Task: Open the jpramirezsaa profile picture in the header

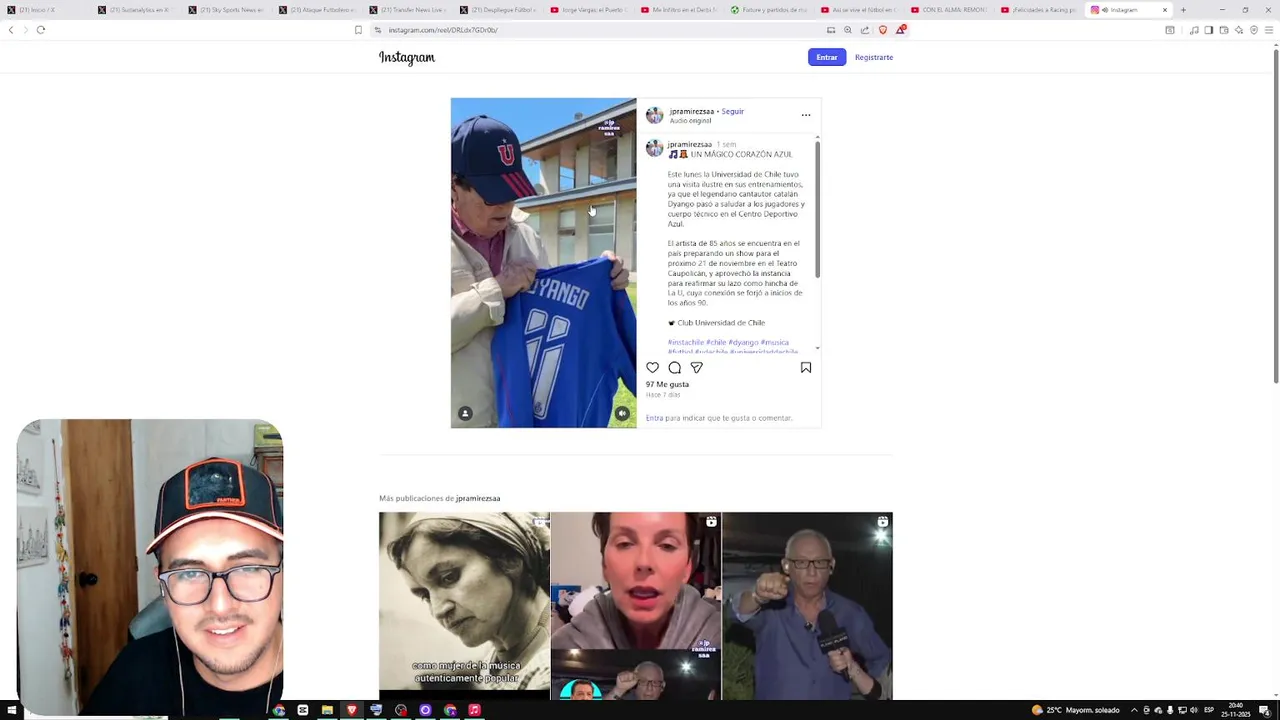Action: 654,115
